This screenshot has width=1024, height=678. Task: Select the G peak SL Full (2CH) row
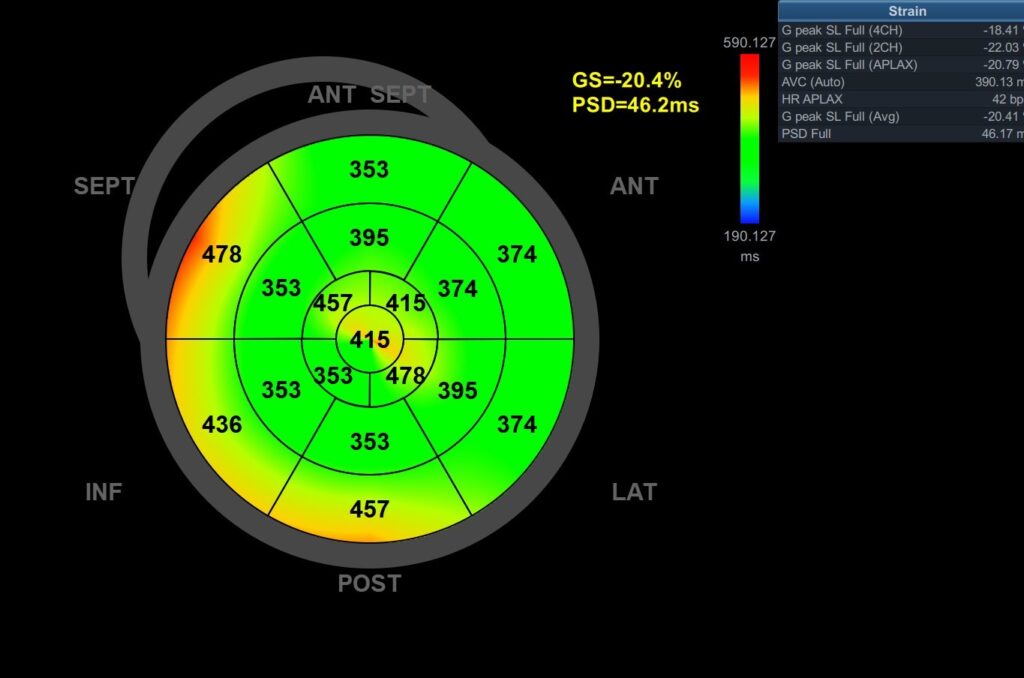tap(901, 47)
